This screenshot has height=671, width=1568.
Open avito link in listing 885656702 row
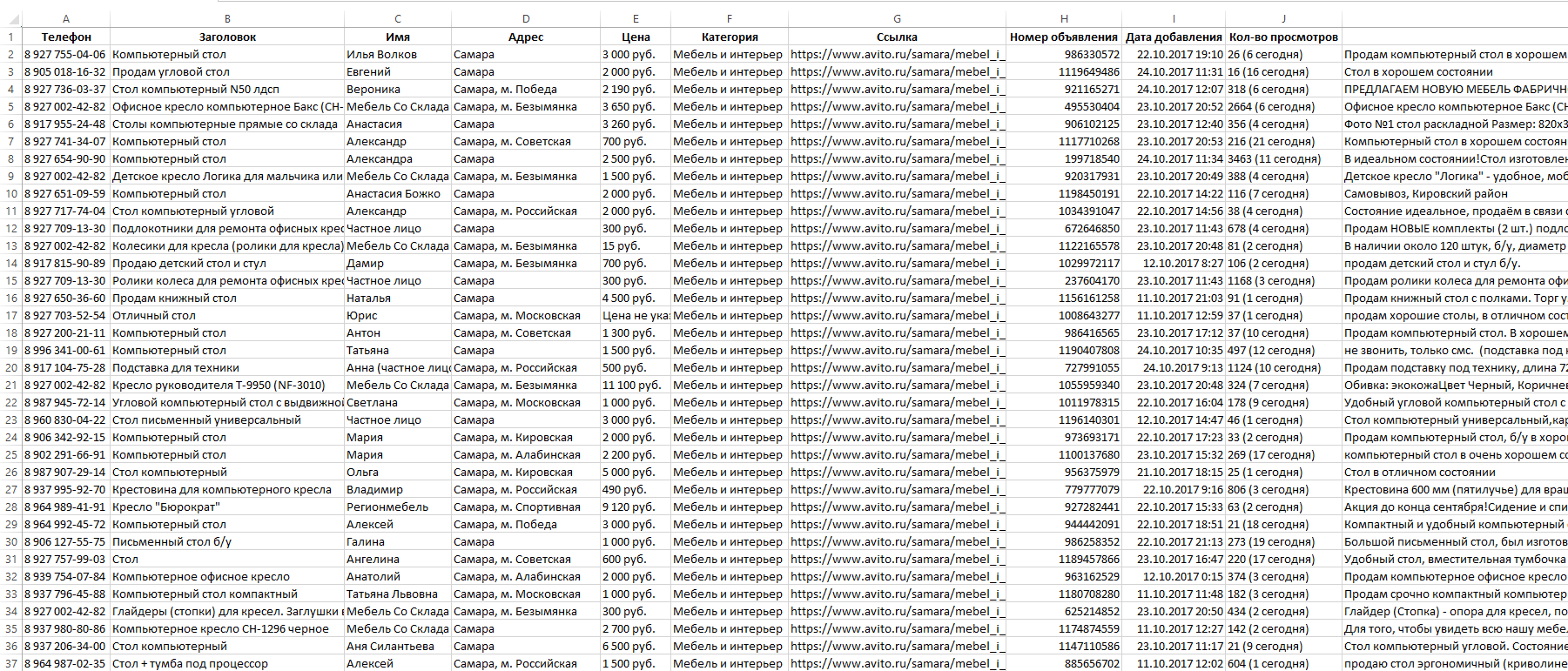tap(897, 663)
